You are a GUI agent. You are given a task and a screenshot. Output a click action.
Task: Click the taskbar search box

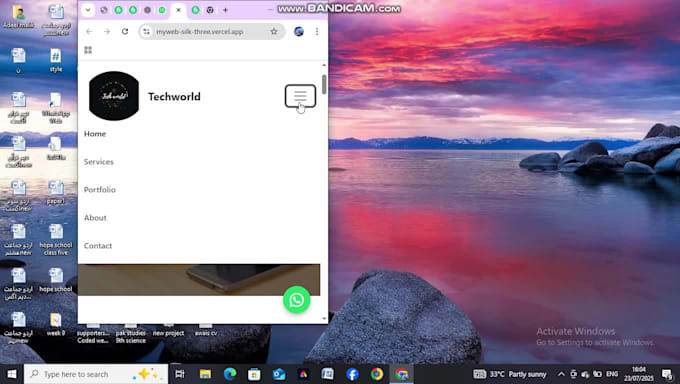pos(96,374)
